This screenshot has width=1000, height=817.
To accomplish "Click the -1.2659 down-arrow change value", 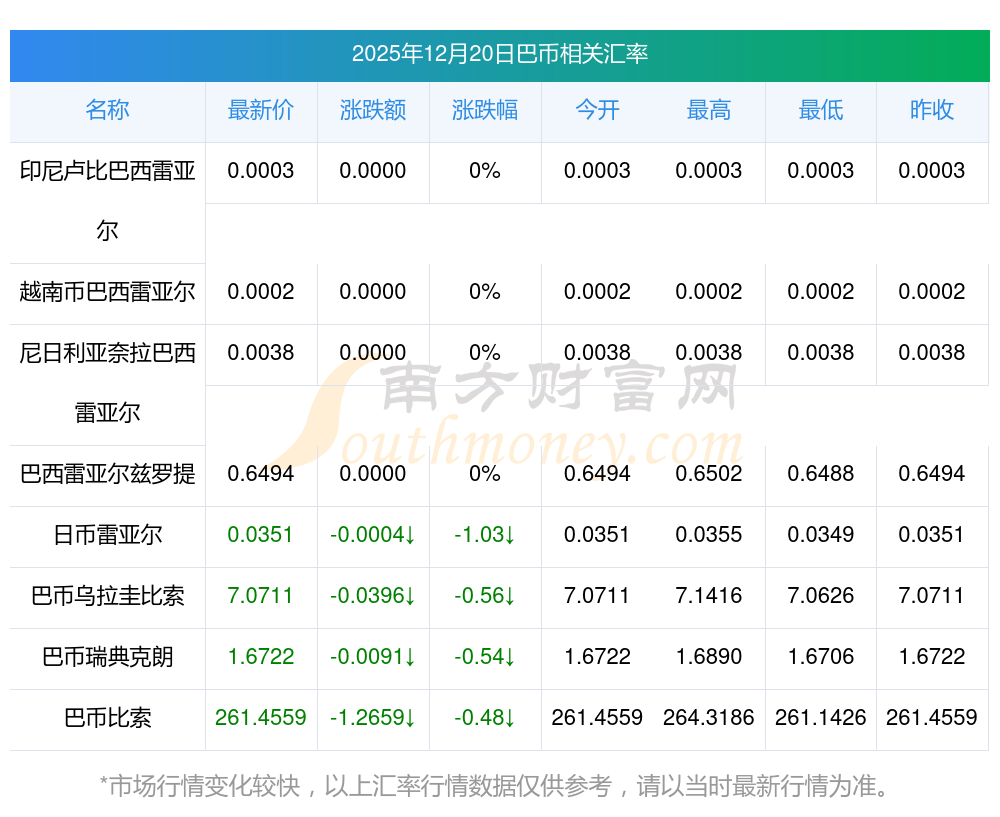I will (373, 718).
